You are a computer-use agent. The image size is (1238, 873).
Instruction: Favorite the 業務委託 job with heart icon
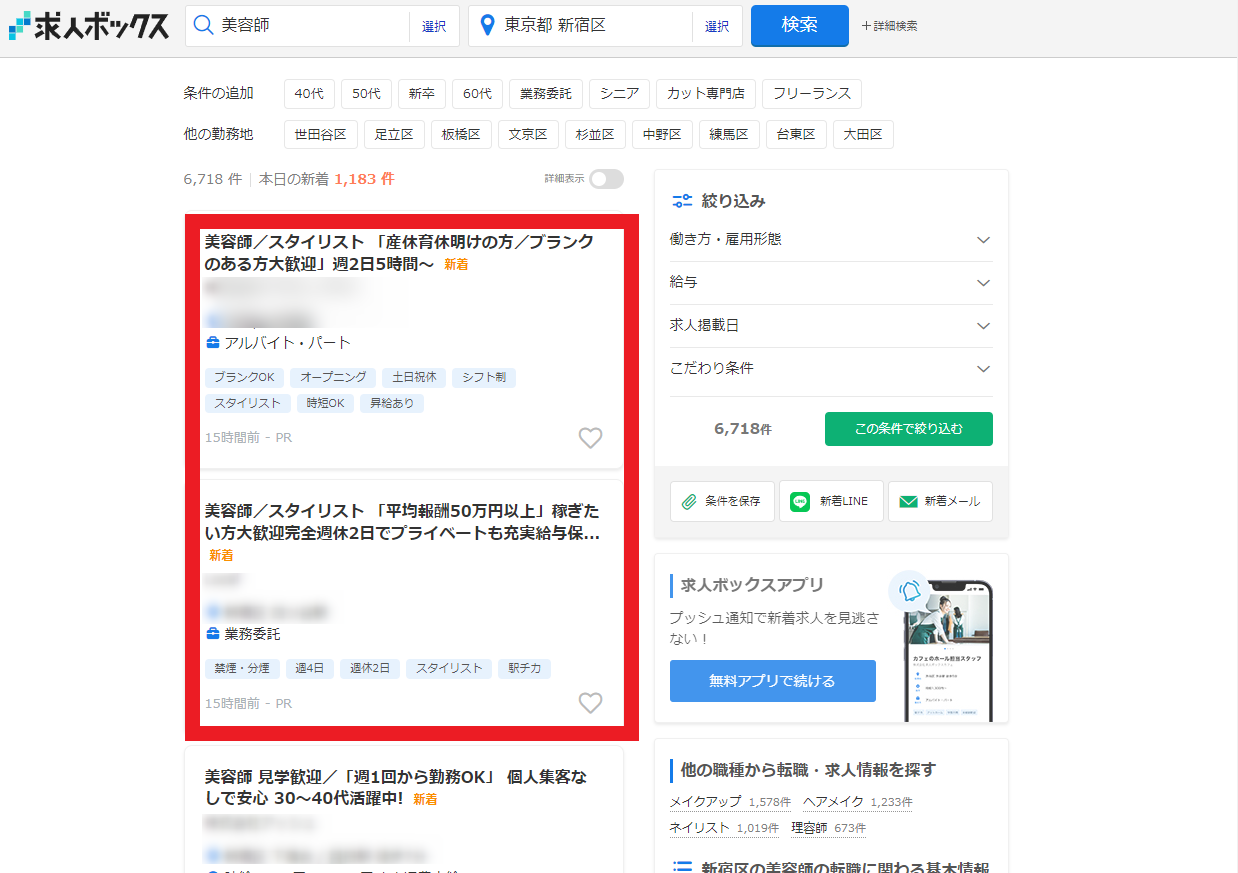(x=591, y=703)
